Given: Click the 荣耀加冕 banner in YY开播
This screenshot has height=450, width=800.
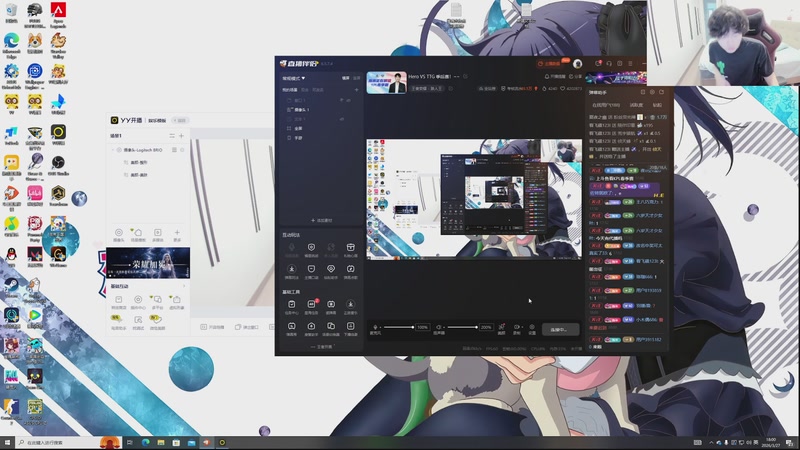Looking at the screenshot, I should [148, 263].
